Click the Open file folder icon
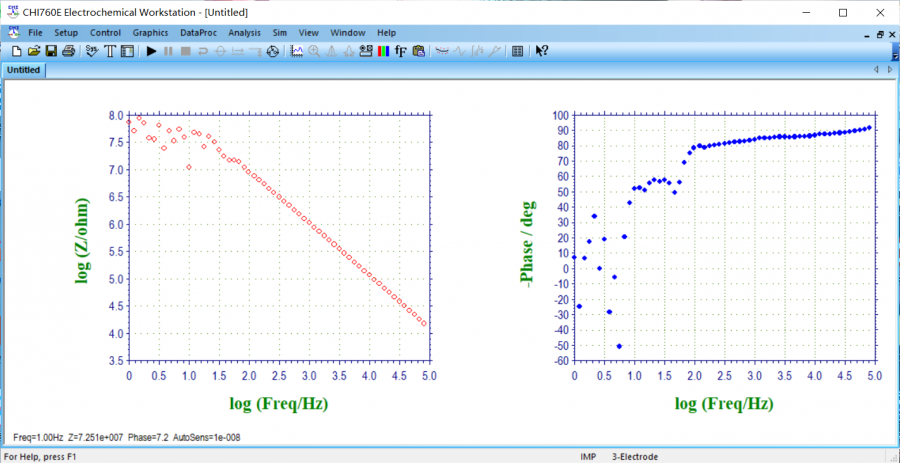This screenshot has width=900, height=463. 33,51
